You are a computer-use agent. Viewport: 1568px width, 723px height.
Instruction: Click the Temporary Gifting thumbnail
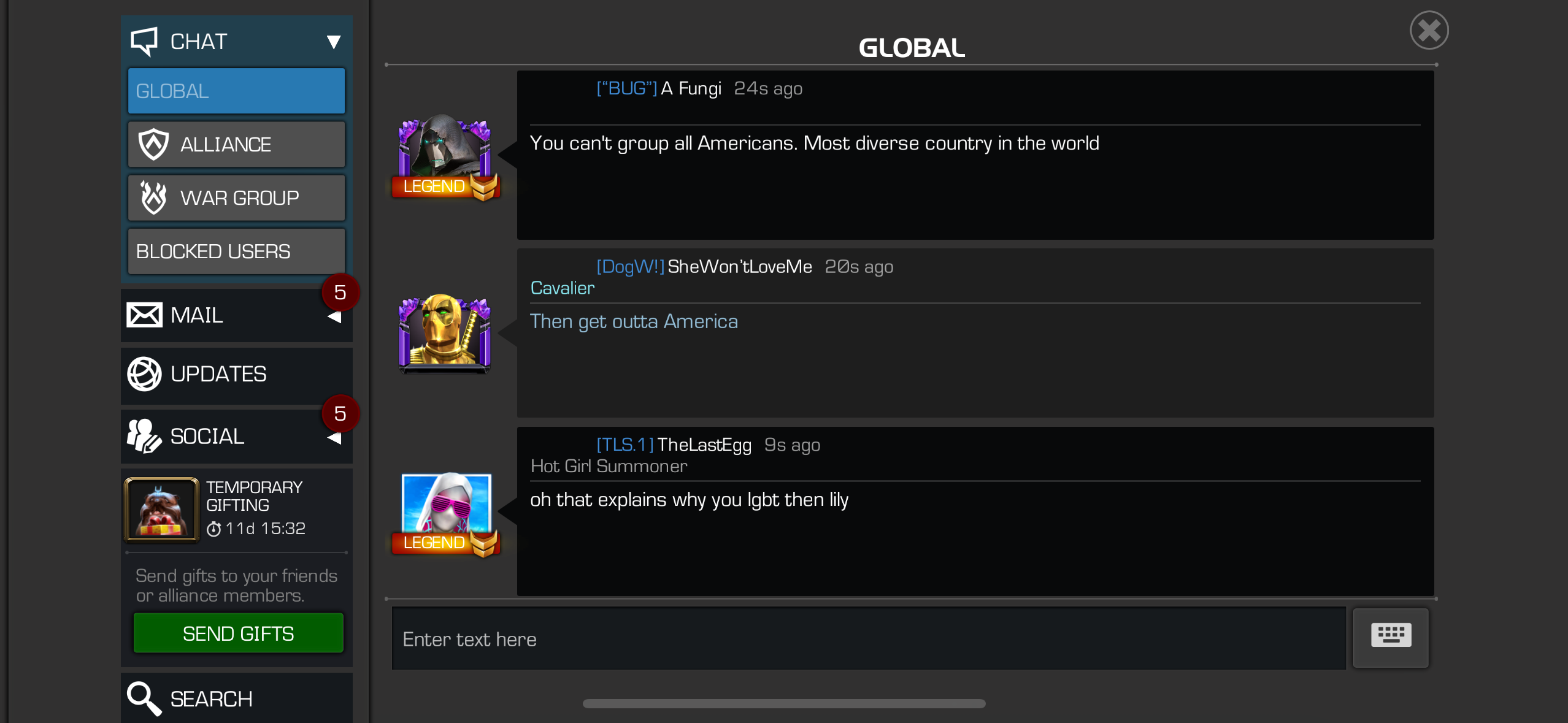point(162,509)
